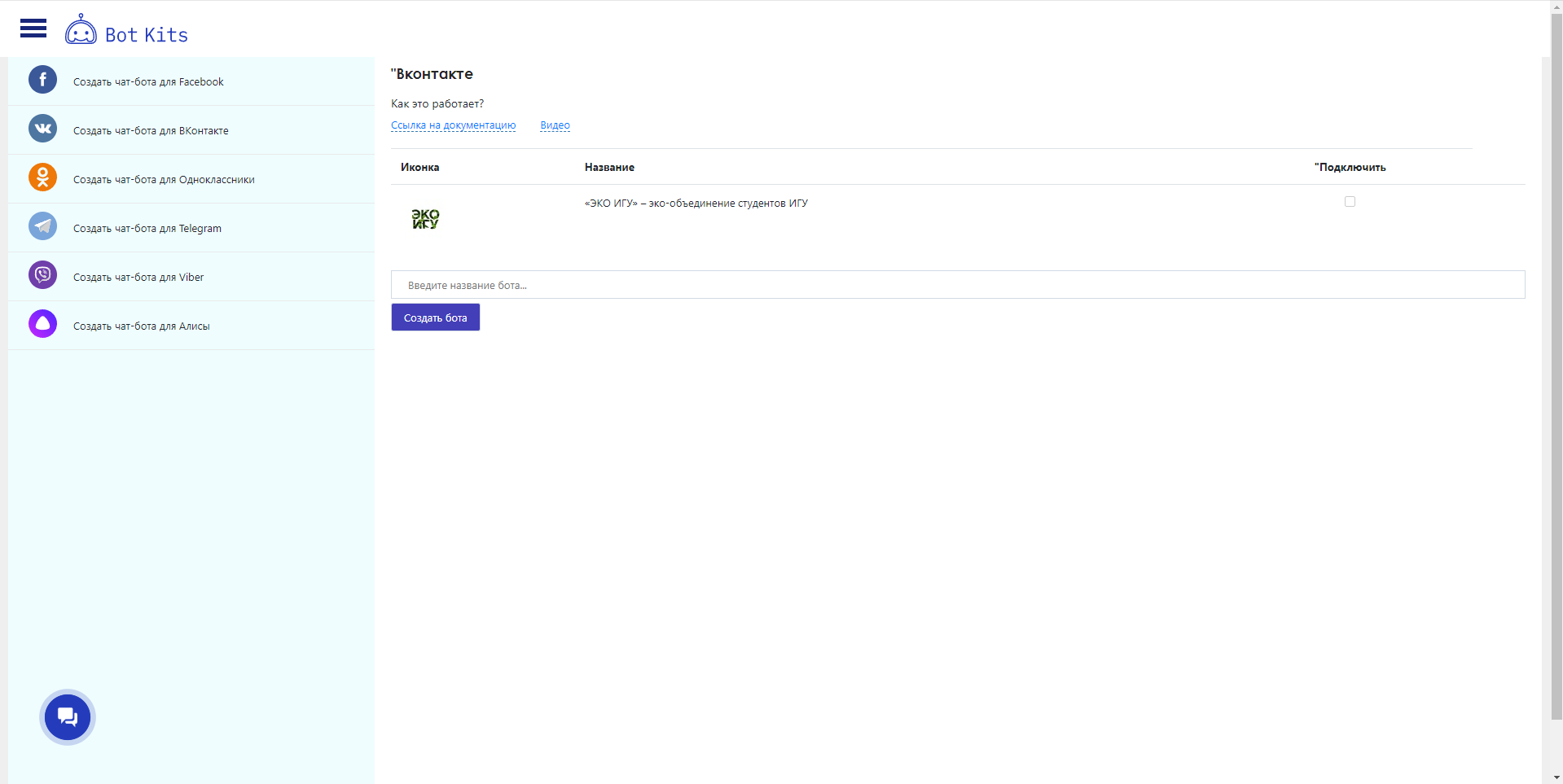
Task: Select Создать чат-бота для Одноклассники
Action: tap(164, 180)
